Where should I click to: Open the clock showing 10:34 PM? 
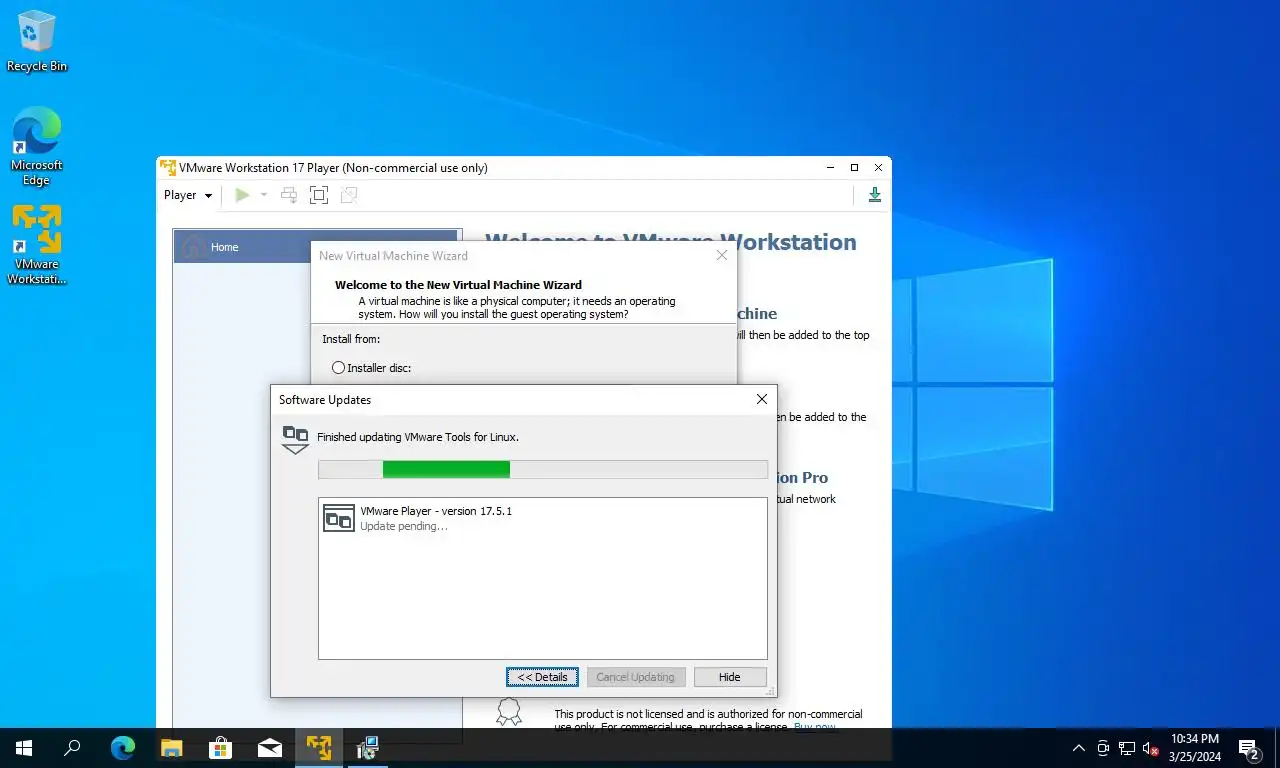[x=1195, y=748]
